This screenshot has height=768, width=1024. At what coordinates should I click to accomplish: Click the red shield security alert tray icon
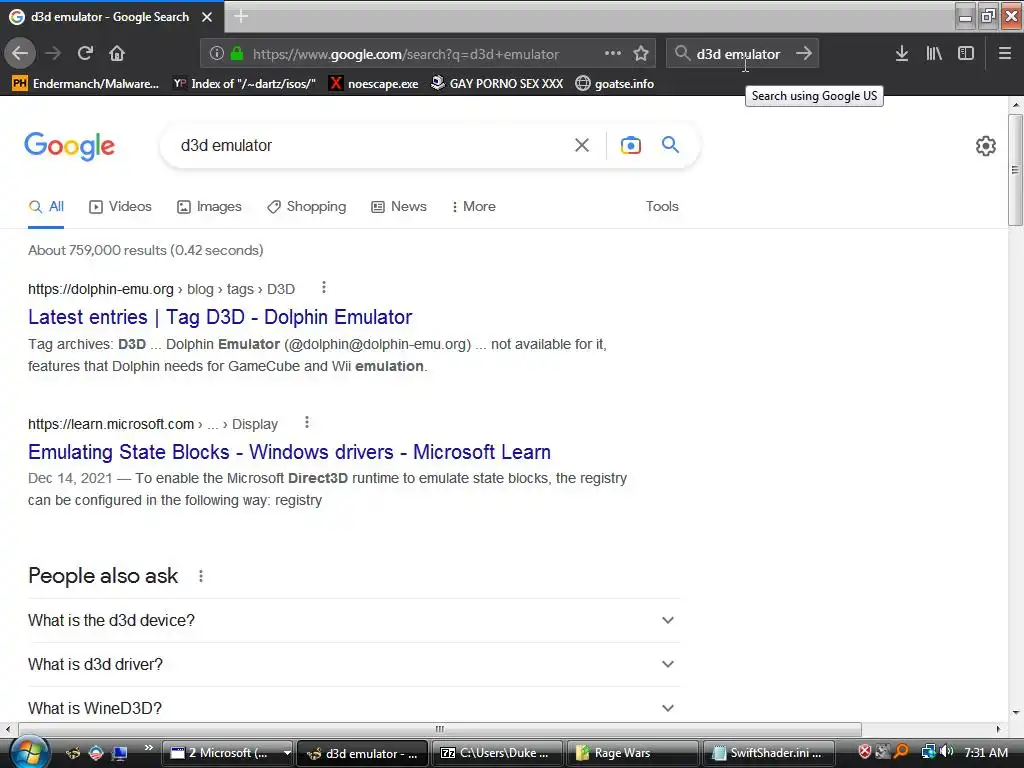(x=865, y=752)
